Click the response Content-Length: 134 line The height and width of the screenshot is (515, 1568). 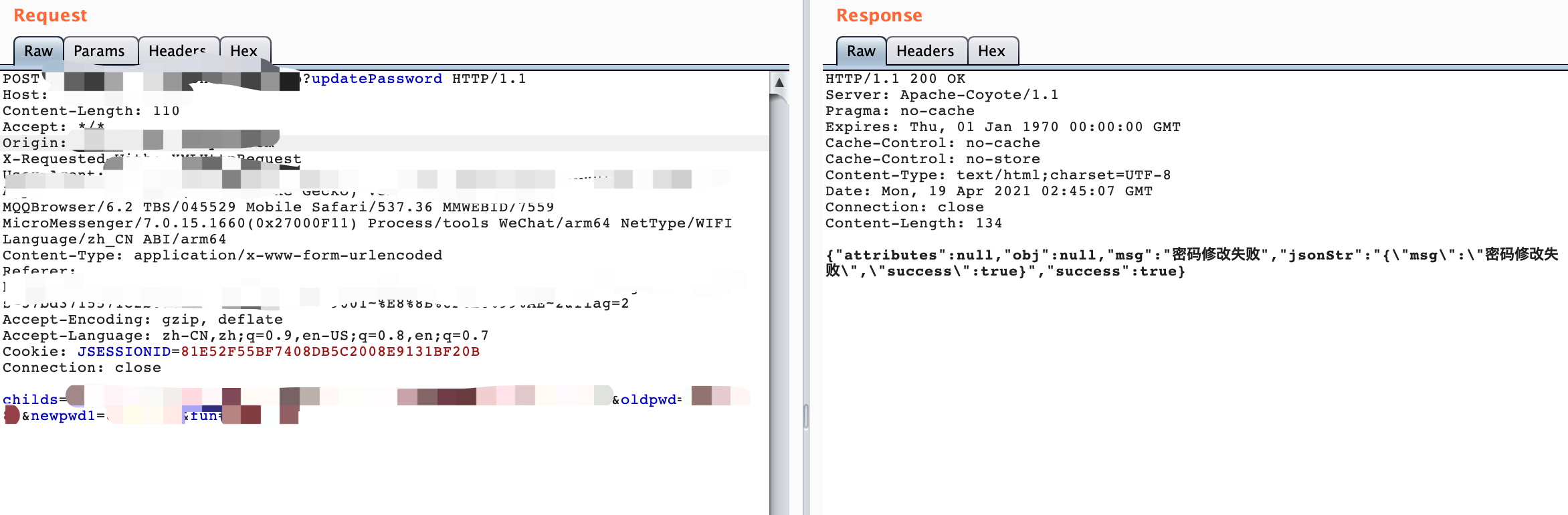click(914, 223)
